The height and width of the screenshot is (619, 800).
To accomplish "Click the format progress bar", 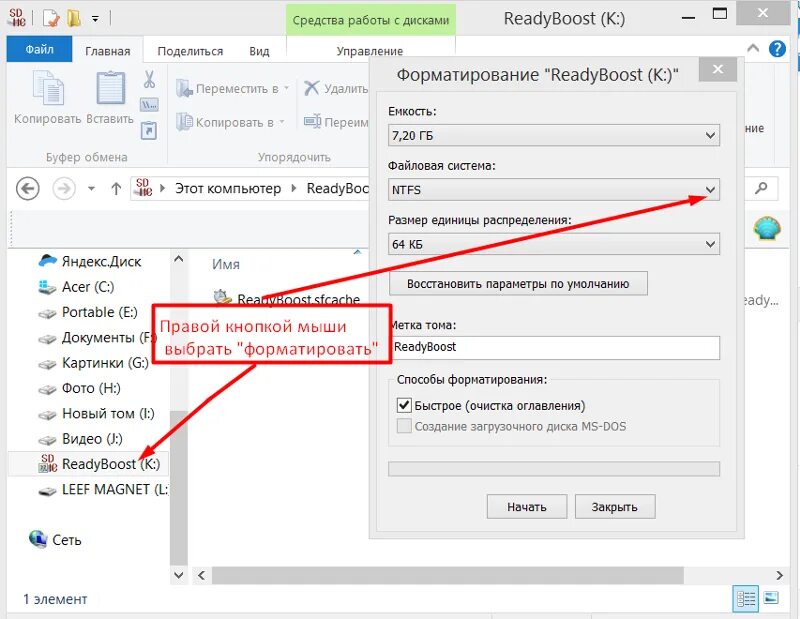I will (x=554, y=469).
